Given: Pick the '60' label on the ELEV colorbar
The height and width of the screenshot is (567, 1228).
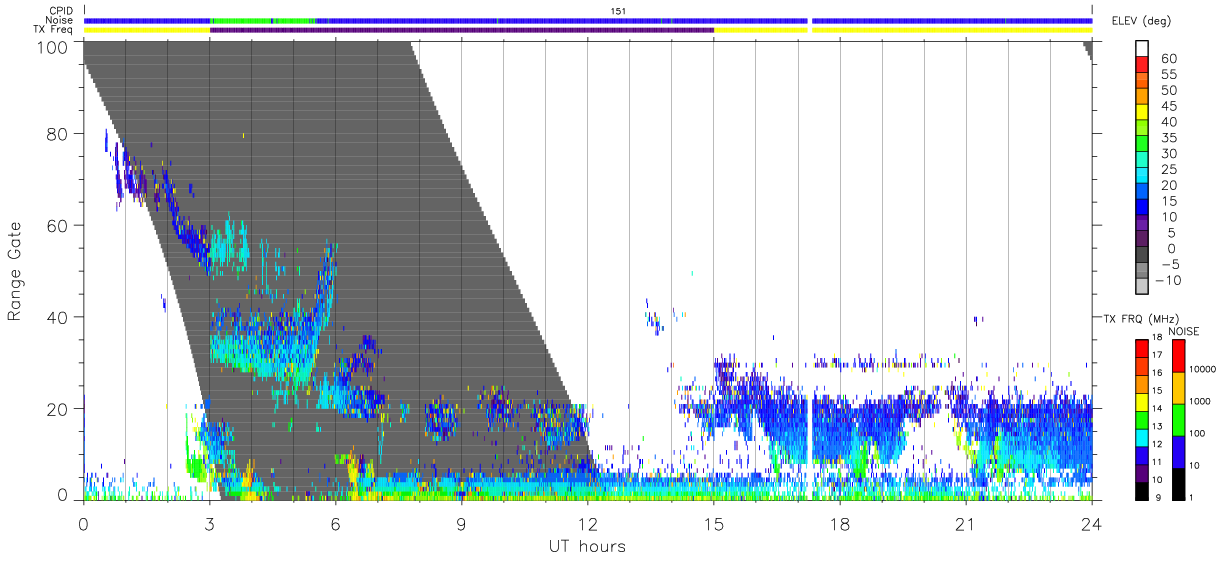Looking at the screenshot, I should pos(1168,59).
